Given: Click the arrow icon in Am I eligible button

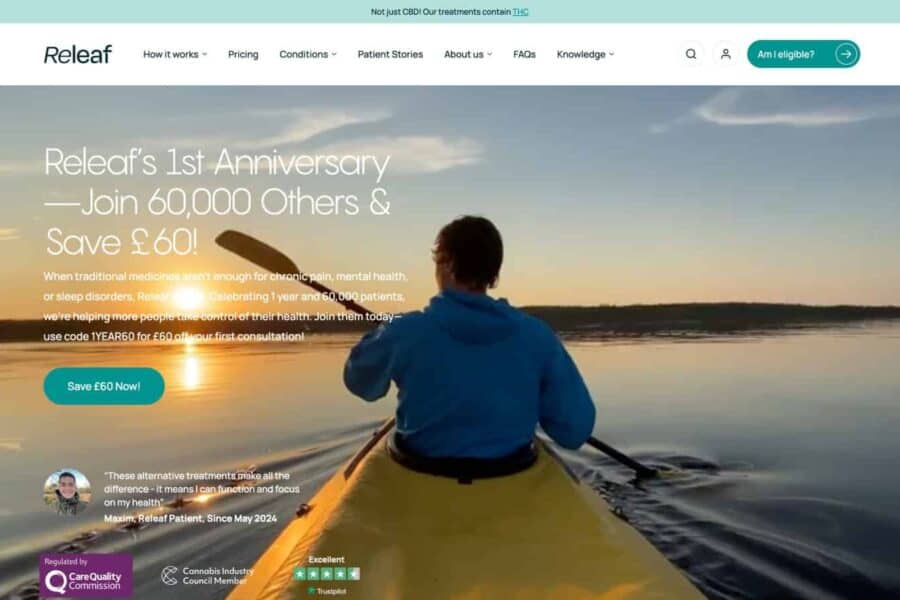Looking at the screenshot, I should pyautogui.click(x=845, y=54).
